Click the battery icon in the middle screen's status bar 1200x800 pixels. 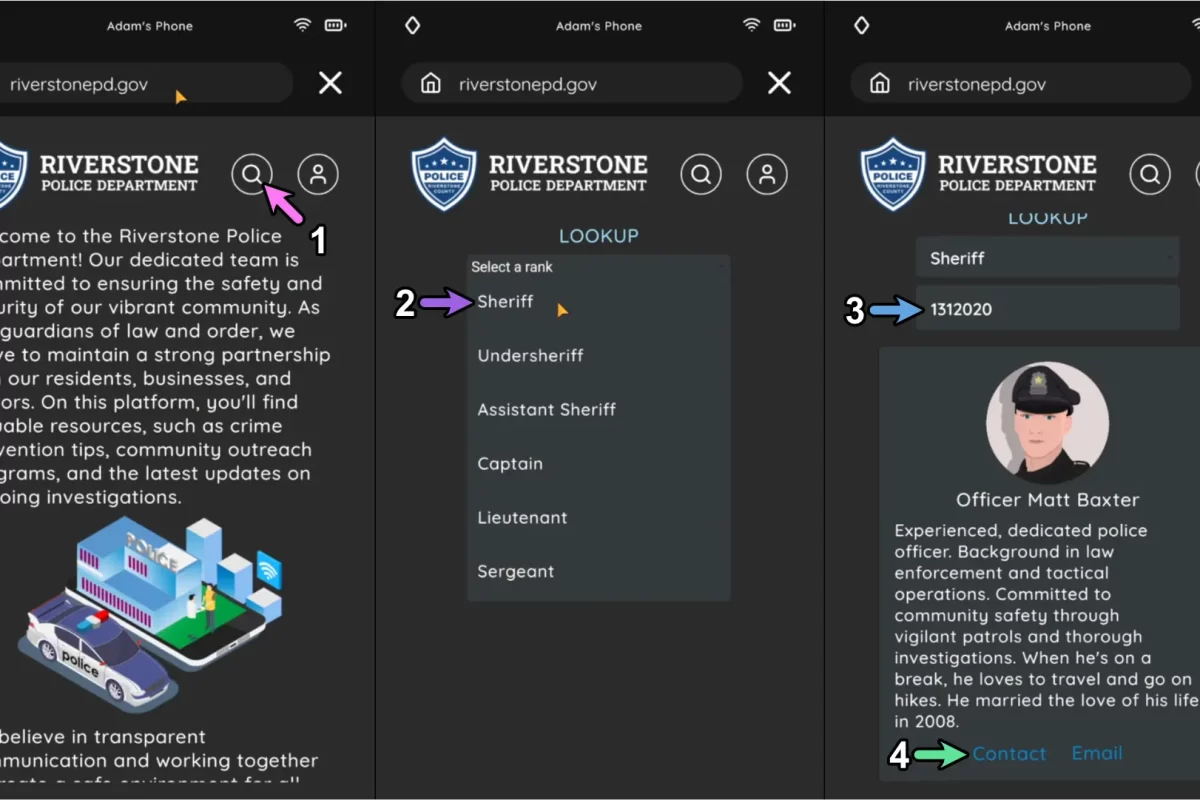click(x=785, y=25)
